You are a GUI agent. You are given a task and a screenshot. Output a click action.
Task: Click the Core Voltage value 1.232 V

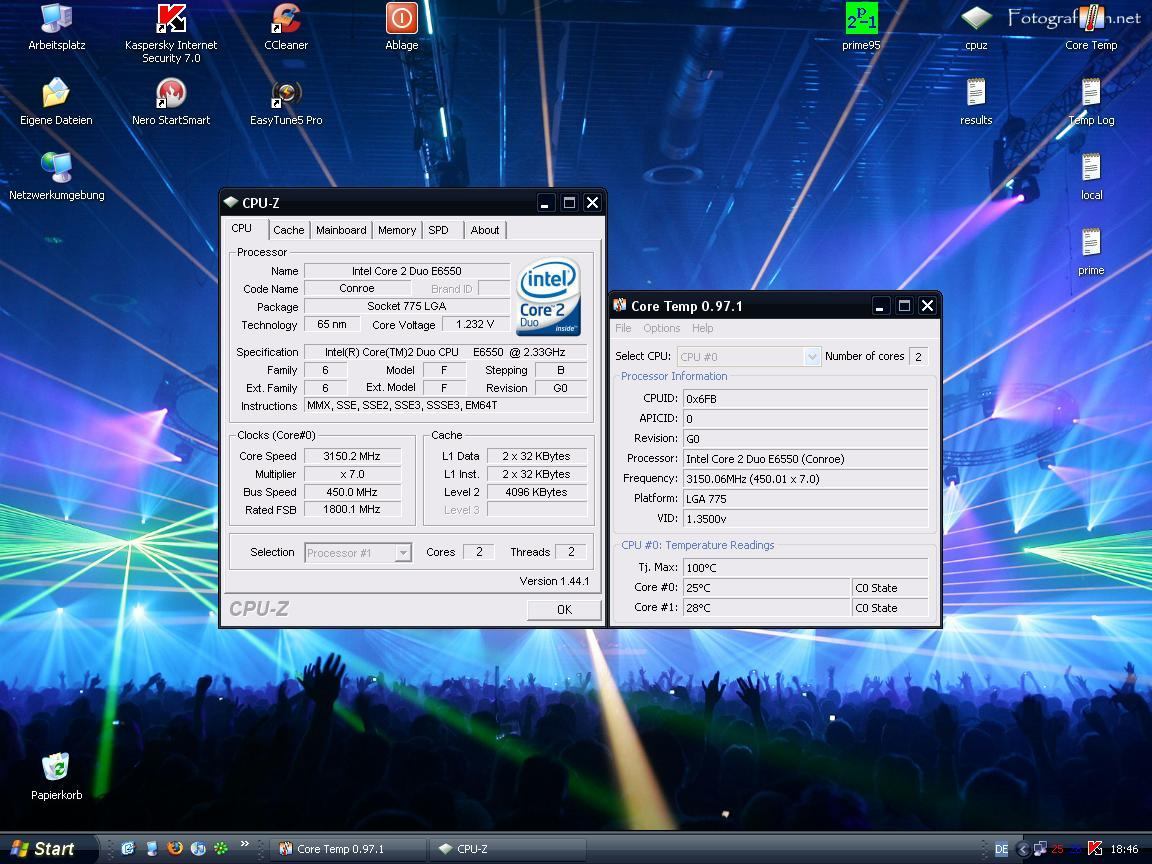point(475,324)
